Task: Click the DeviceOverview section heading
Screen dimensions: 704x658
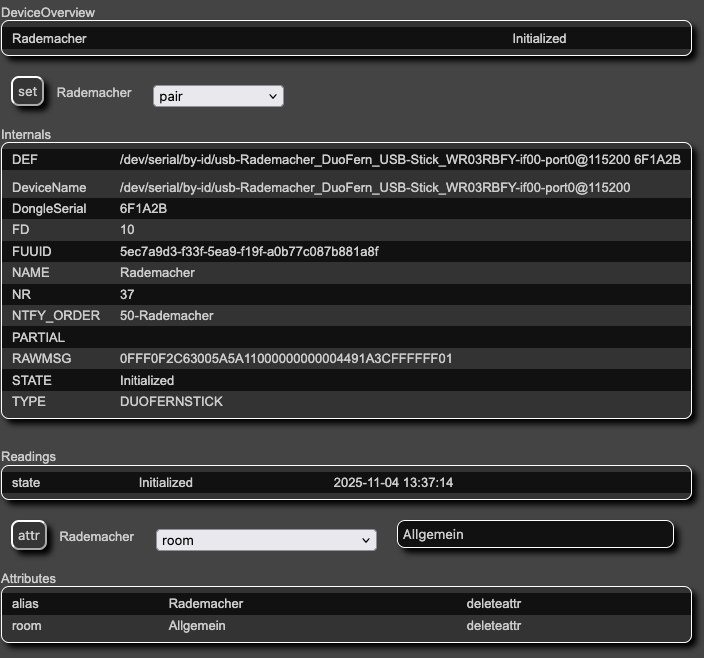Action: coord(48,13)
